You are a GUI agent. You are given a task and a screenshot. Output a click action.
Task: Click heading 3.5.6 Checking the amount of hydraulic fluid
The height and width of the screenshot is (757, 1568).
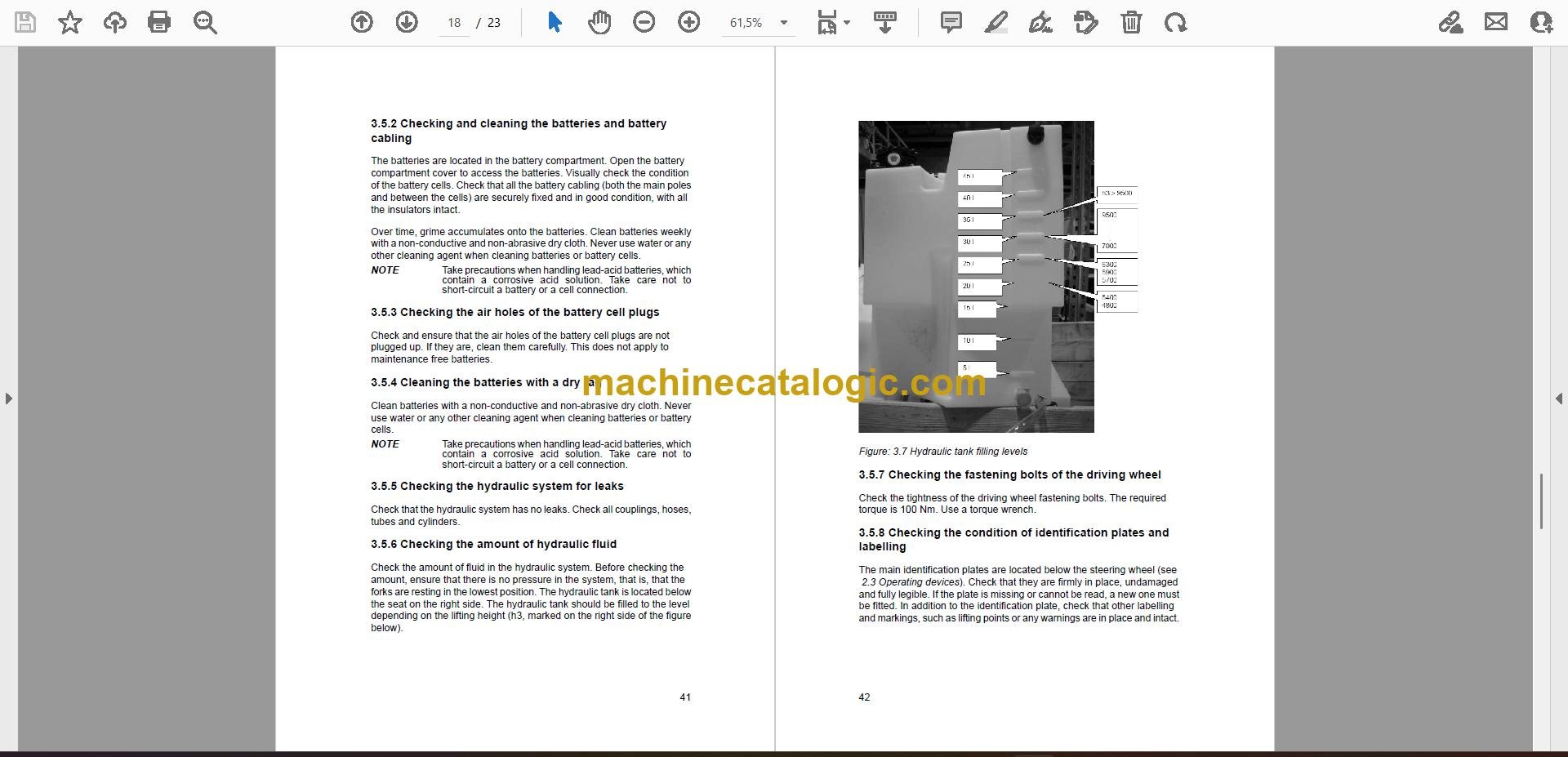point(493,544)
